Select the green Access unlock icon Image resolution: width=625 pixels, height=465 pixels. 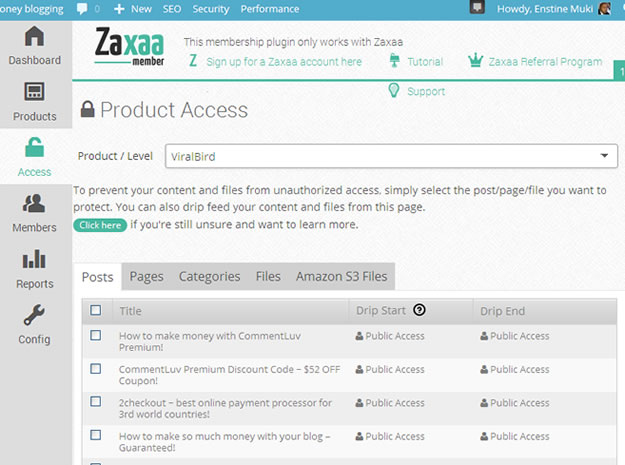pyautogui.click(x=35, y=147)
